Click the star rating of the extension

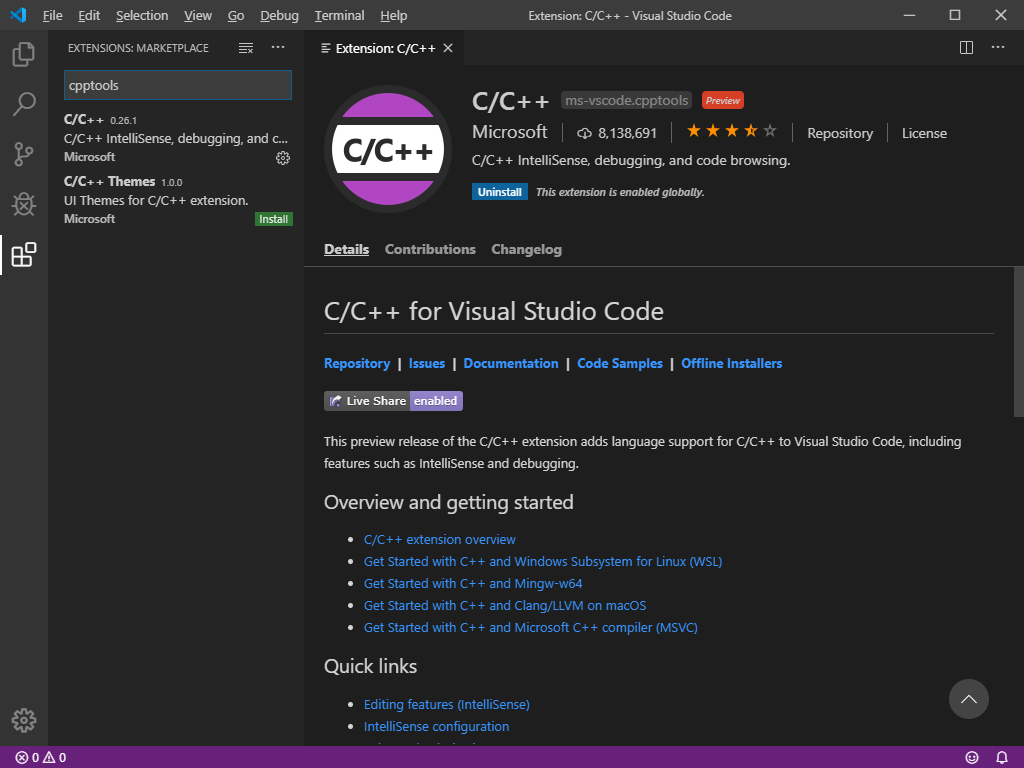(731, 131)
